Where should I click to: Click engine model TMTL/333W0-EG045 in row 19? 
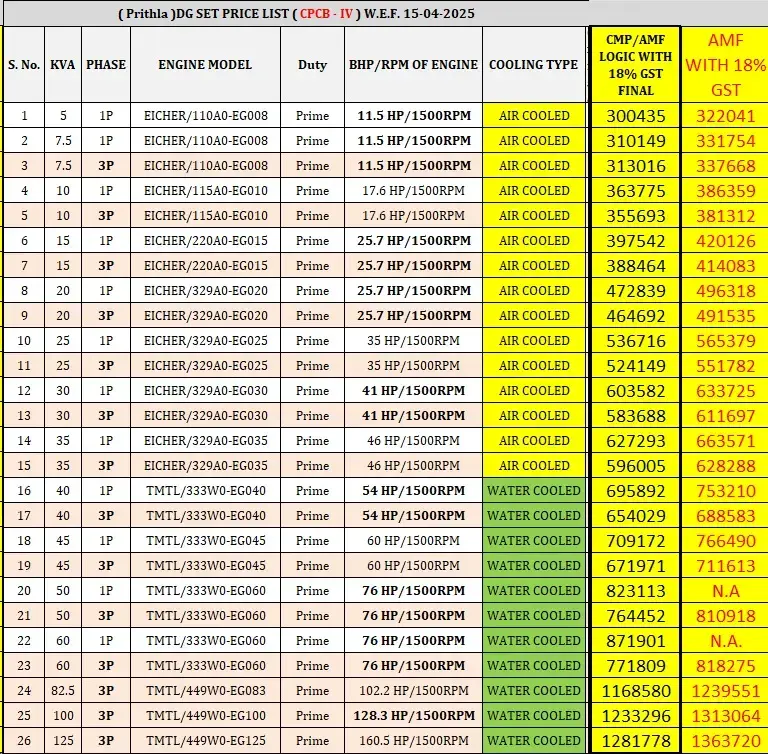[206, 565]
